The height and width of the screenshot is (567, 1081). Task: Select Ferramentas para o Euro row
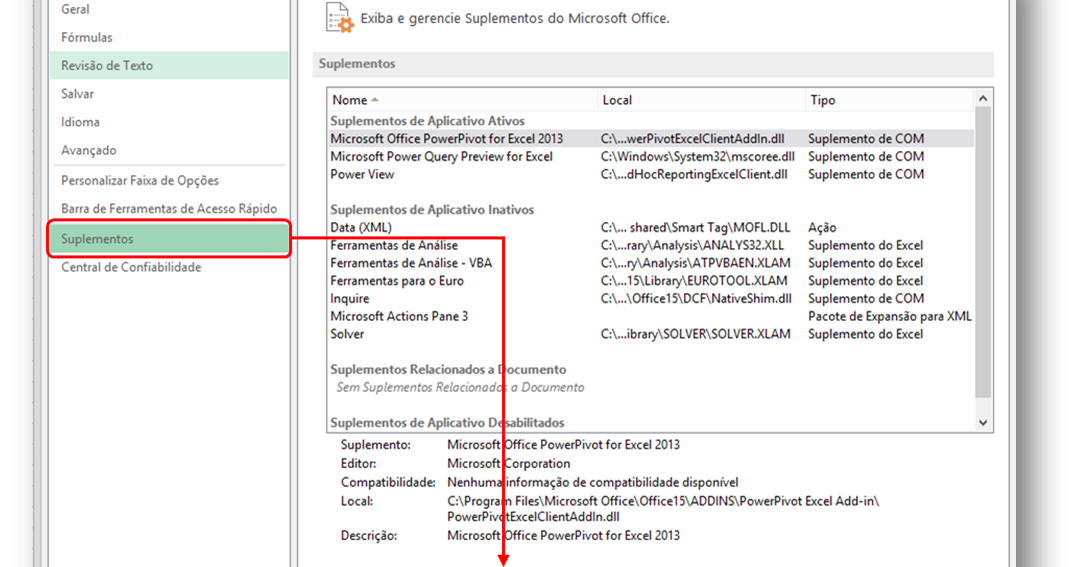coord(651,281)
